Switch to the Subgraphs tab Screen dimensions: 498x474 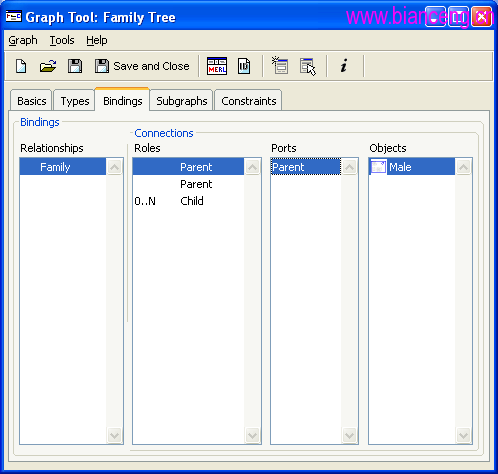tap(182, 101)
